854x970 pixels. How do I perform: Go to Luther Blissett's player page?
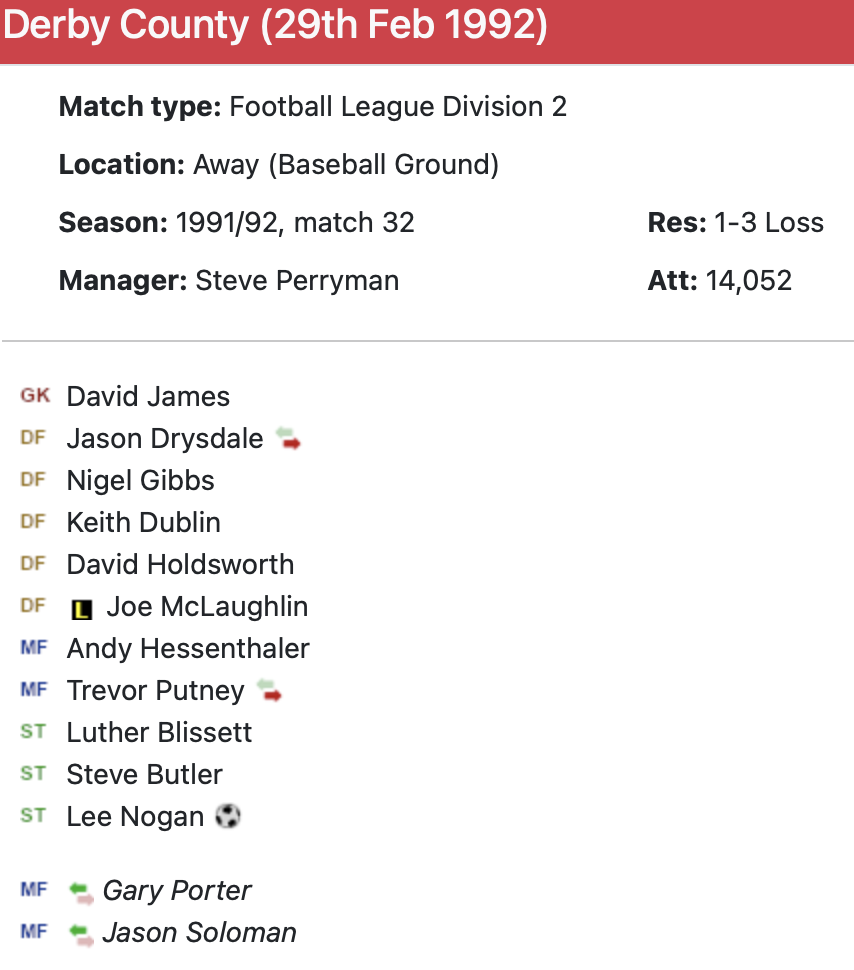(159, 732)
